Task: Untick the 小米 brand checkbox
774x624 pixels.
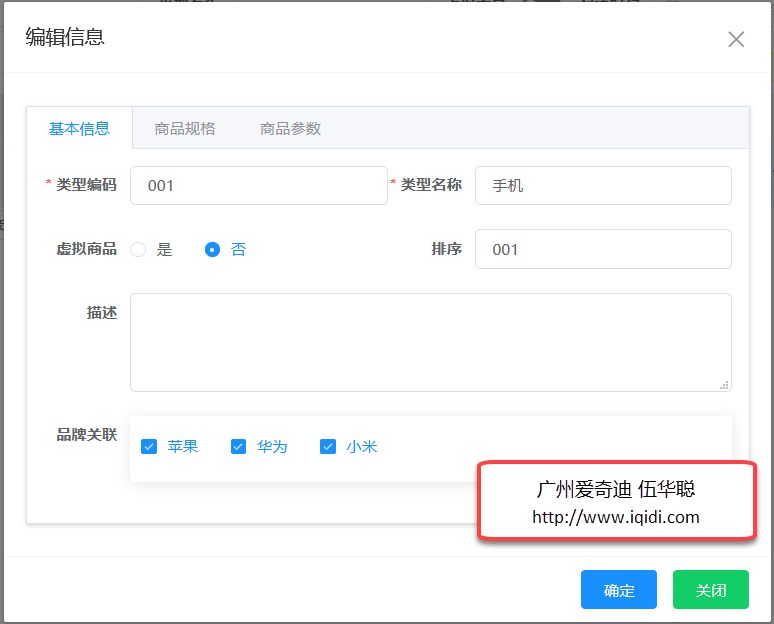Action: 328,447
